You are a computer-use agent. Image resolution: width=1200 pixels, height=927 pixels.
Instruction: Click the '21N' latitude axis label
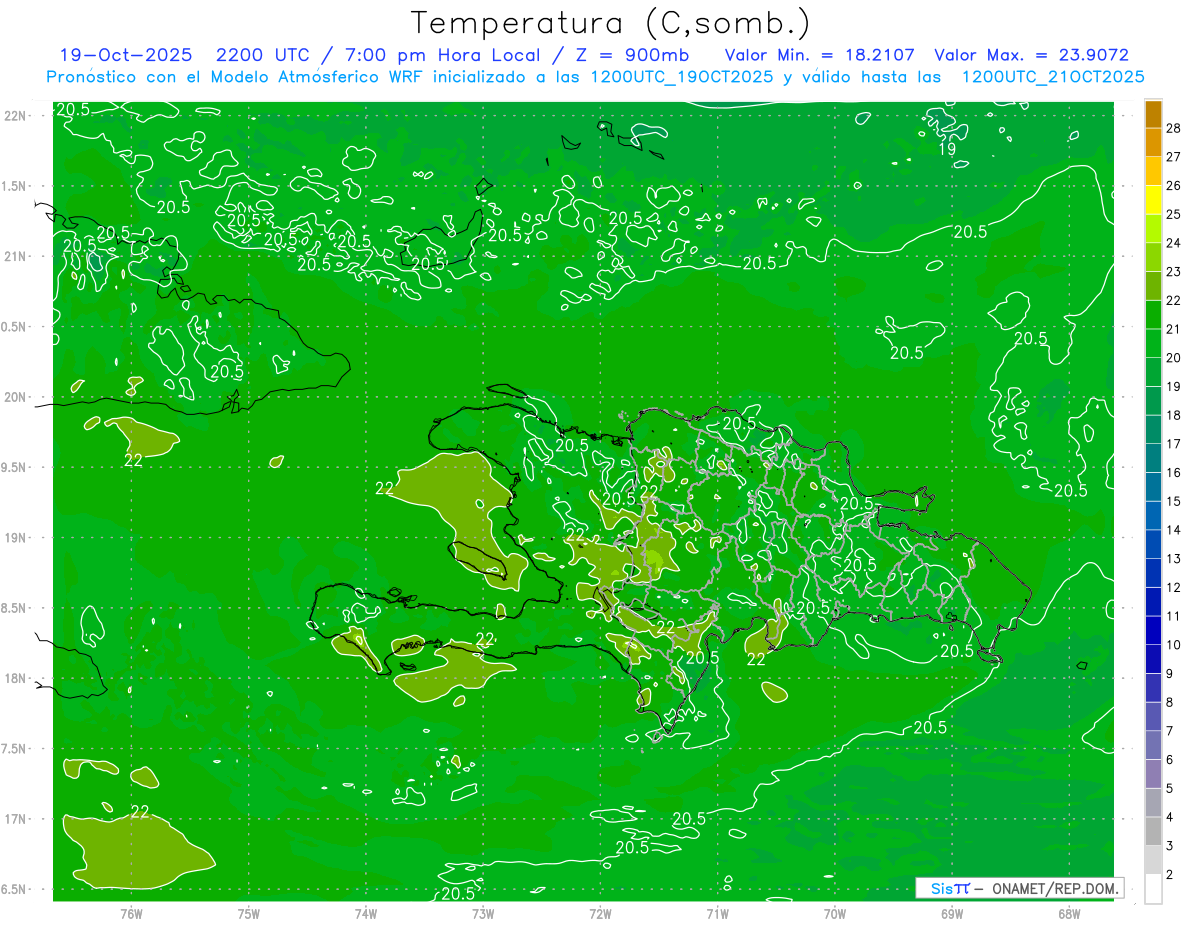[x=14, y=256]
